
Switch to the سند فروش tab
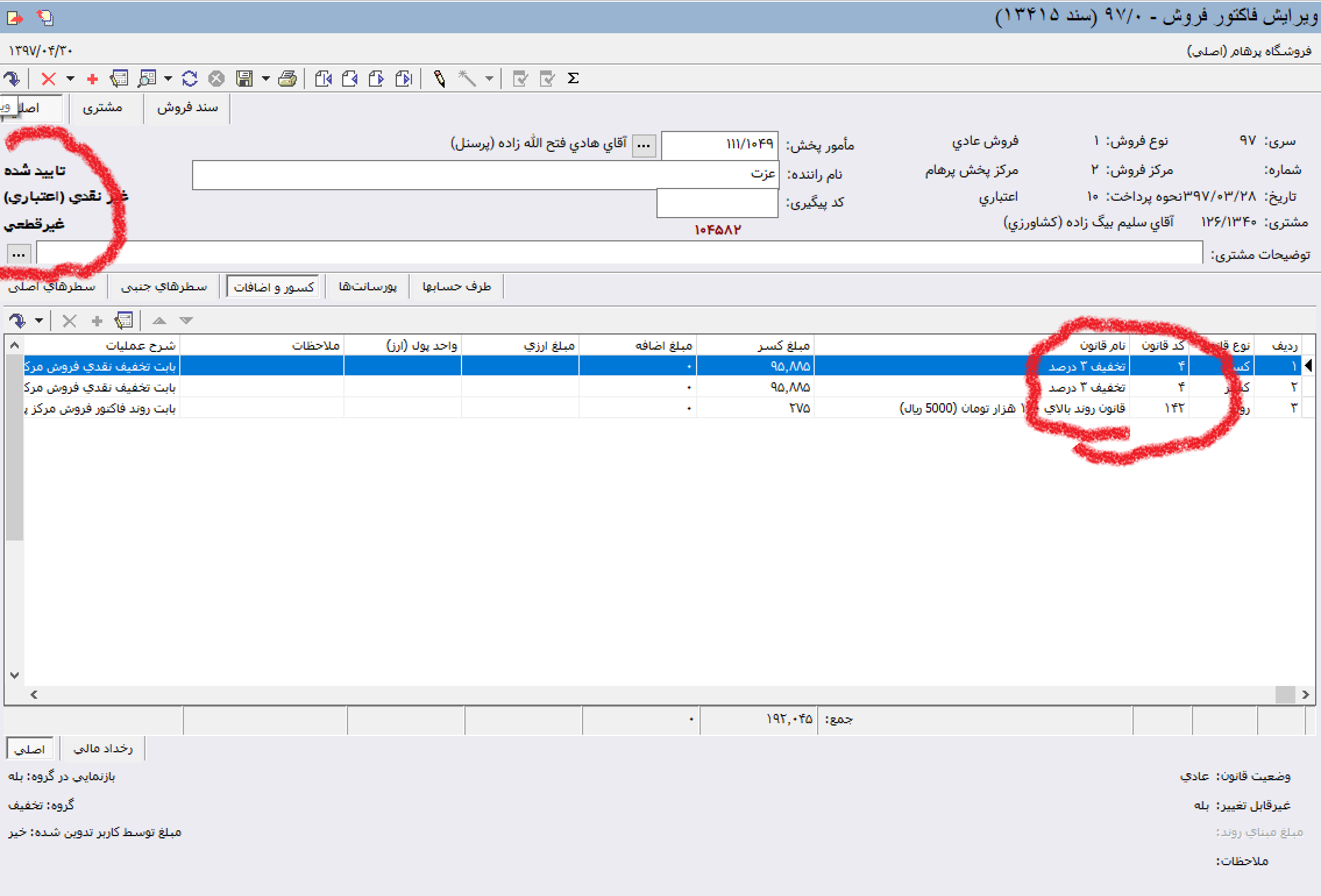(187, 108)
